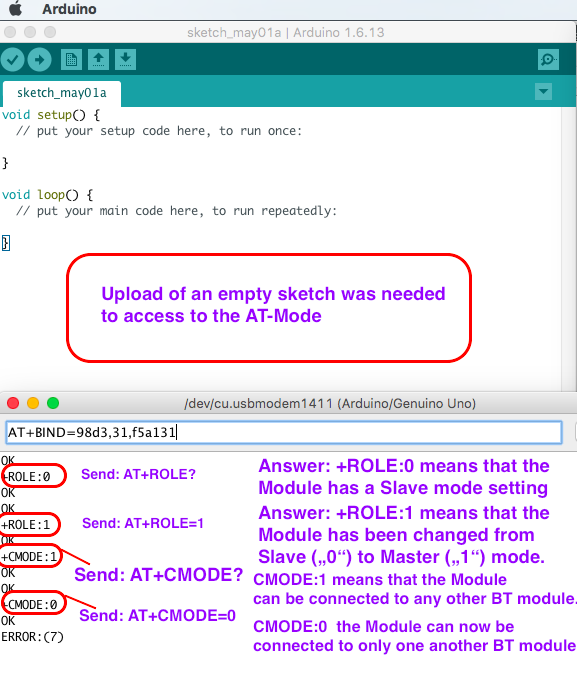Click the Verify checkmark button
Screen dimensions: 577x674
coord(12,59)
